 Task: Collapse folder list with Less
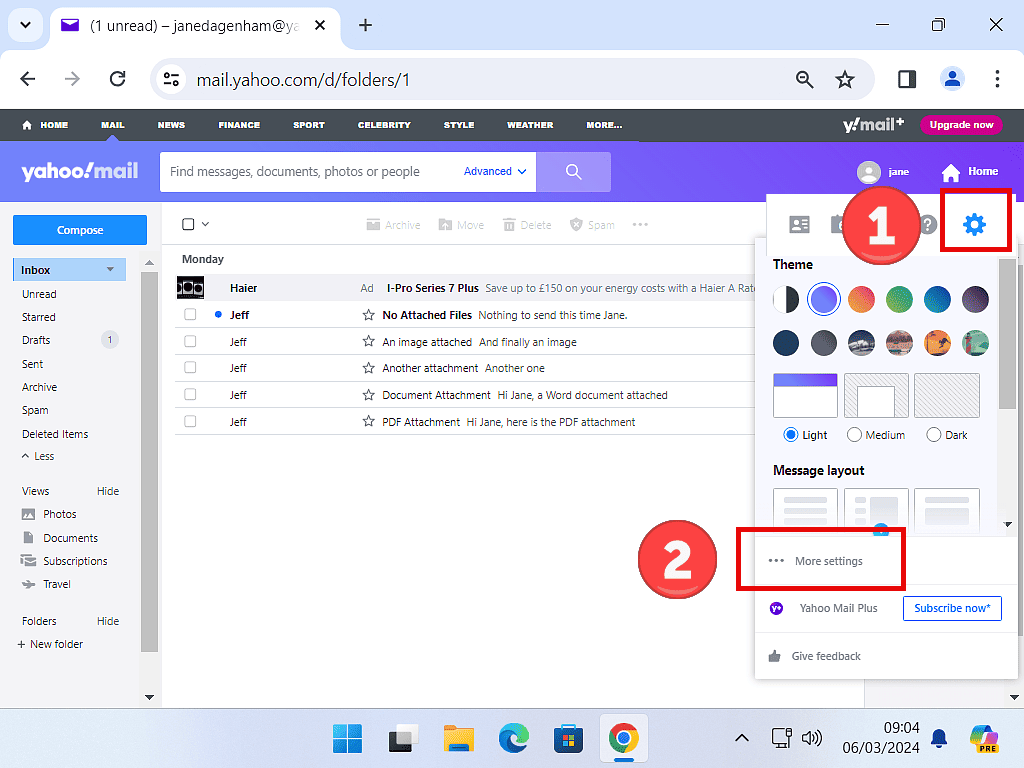click(x=38, y=456)
